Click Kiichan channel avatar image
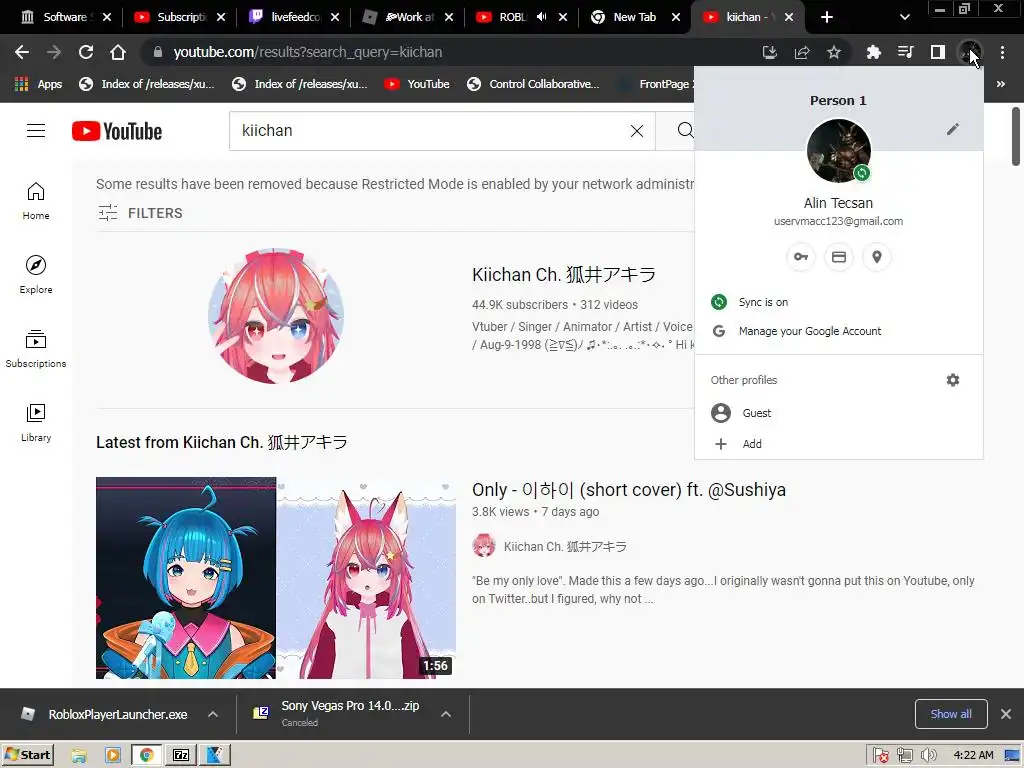 coord(276,315)
